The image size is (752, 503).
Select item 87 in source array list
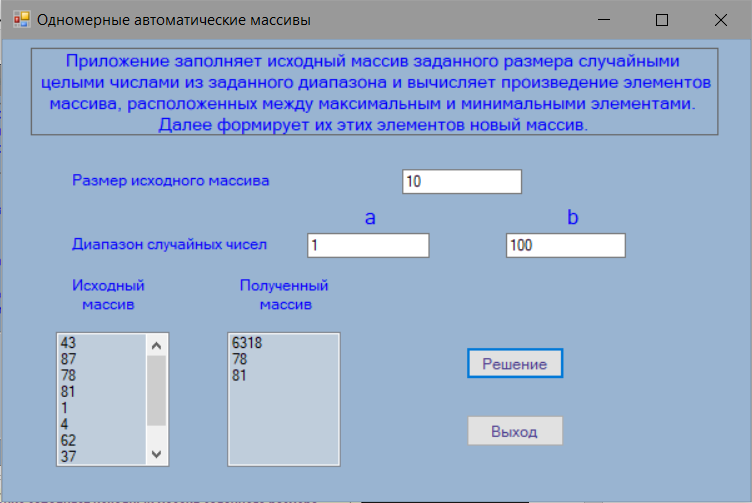102,359
